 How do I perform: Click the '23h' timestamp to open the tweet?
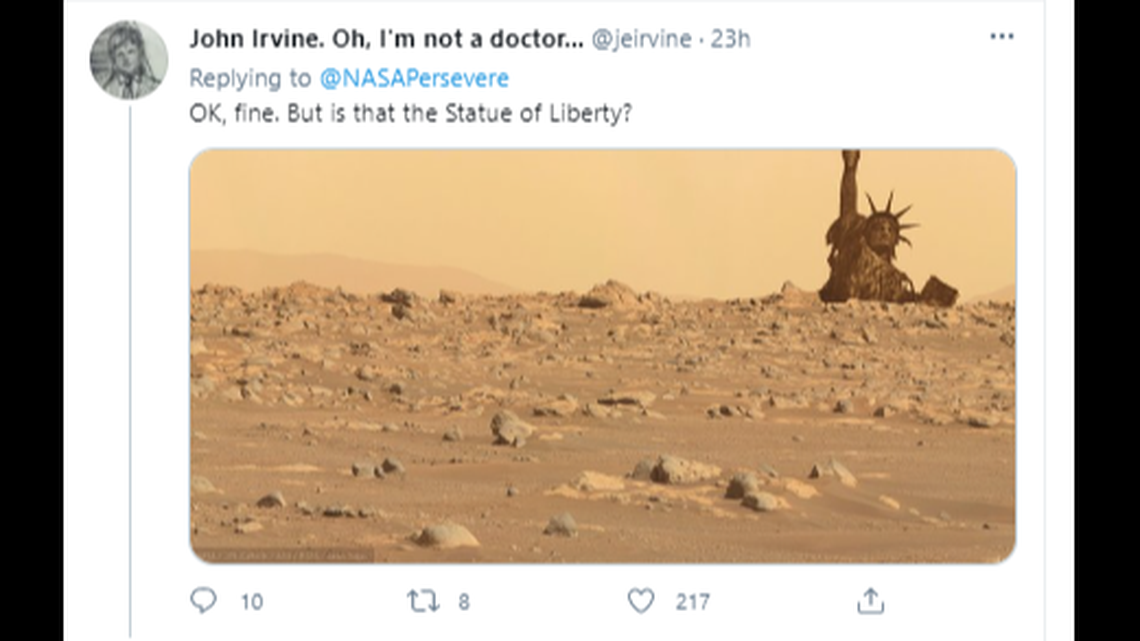730,40
